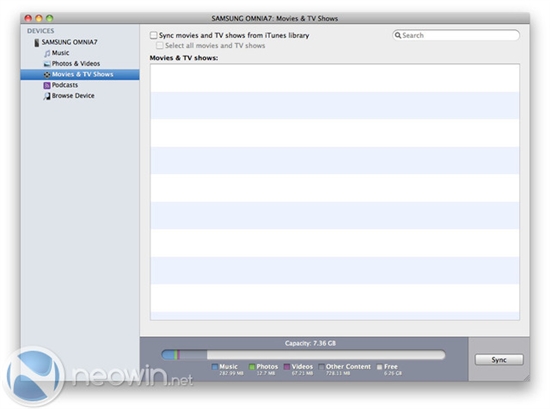The height and width of the screenshot is (409, 550).
Task: Open the Podcasts section
Action: tap(65, 85)
